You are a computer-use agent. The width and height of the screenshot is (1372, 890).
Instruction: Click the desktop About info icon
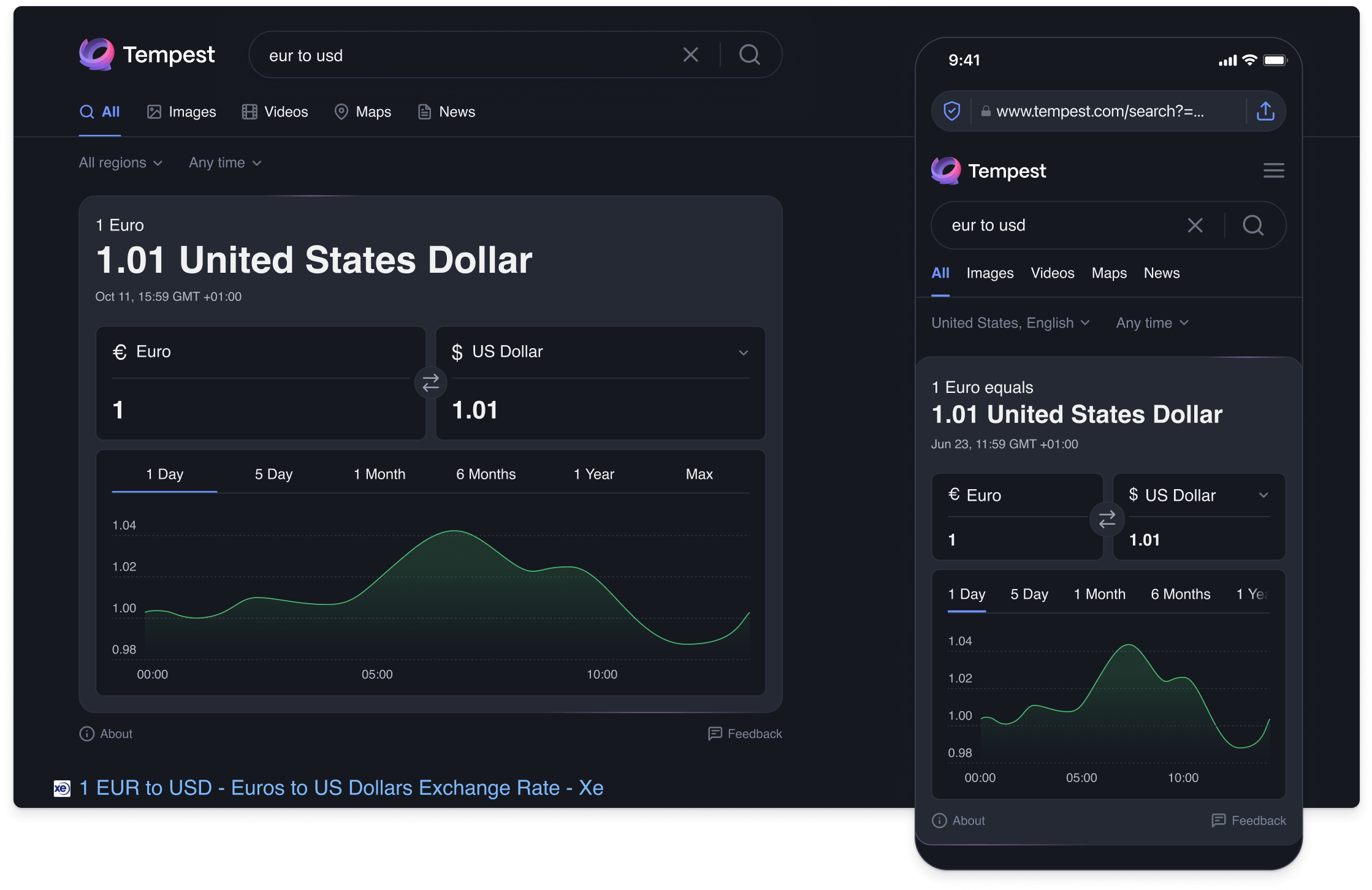87,734
